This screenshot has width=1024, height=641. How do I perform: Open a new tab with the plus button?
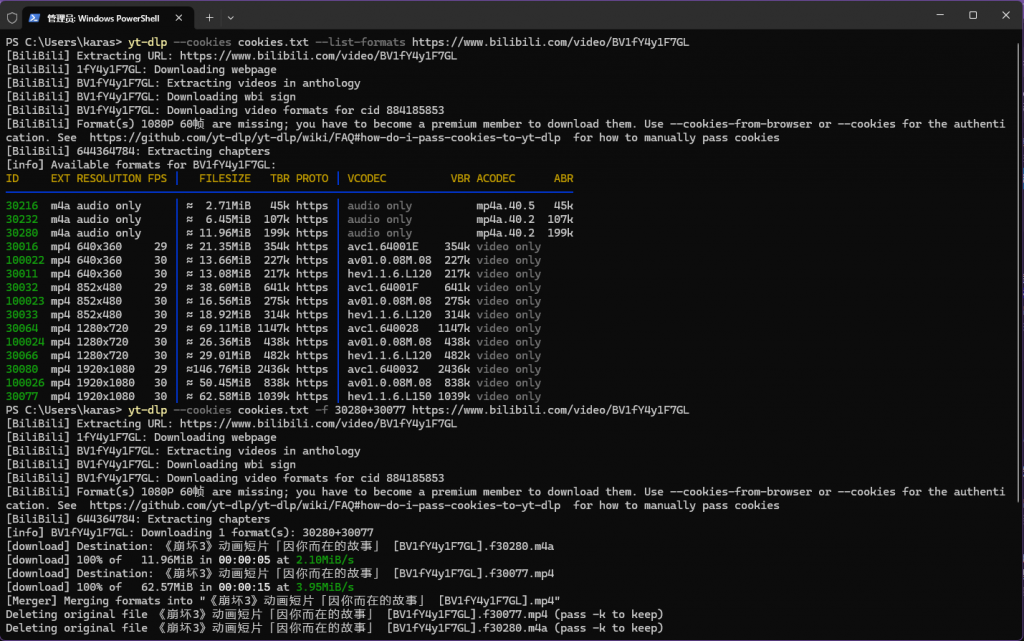(x=210, y=17)
